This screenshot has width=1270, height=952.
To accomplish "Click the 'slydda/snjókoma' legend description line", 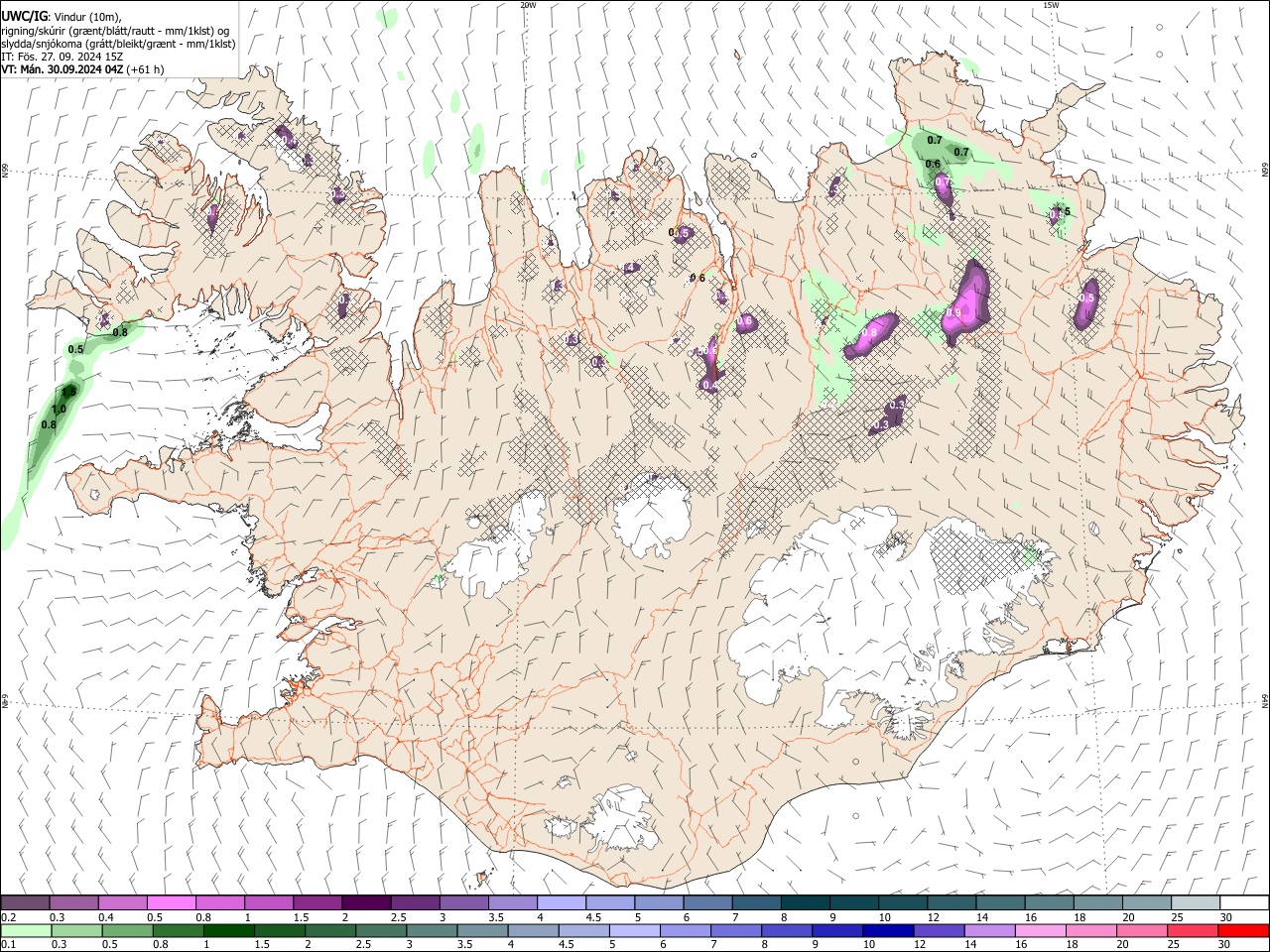I will (x=118, y=44).
